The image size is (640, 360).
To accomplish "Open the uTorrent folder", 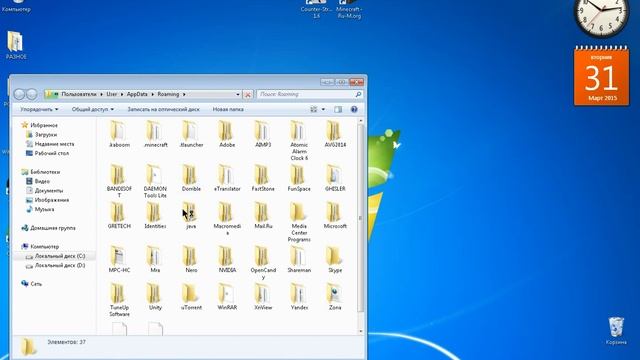I will click(191, 297).
